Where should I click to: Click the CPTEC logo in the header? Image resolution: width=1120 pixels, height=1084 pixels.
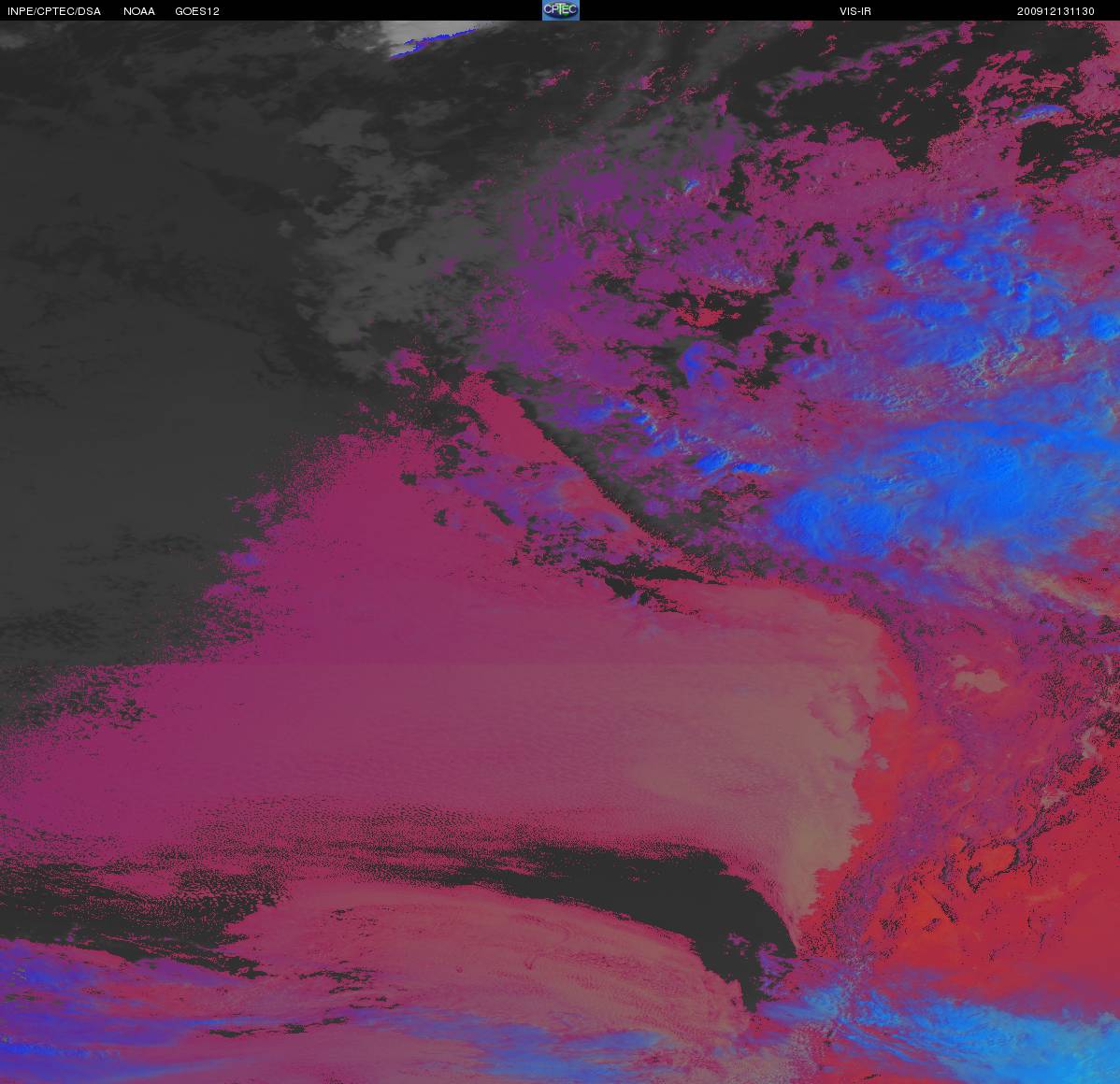tap(561, 10)
